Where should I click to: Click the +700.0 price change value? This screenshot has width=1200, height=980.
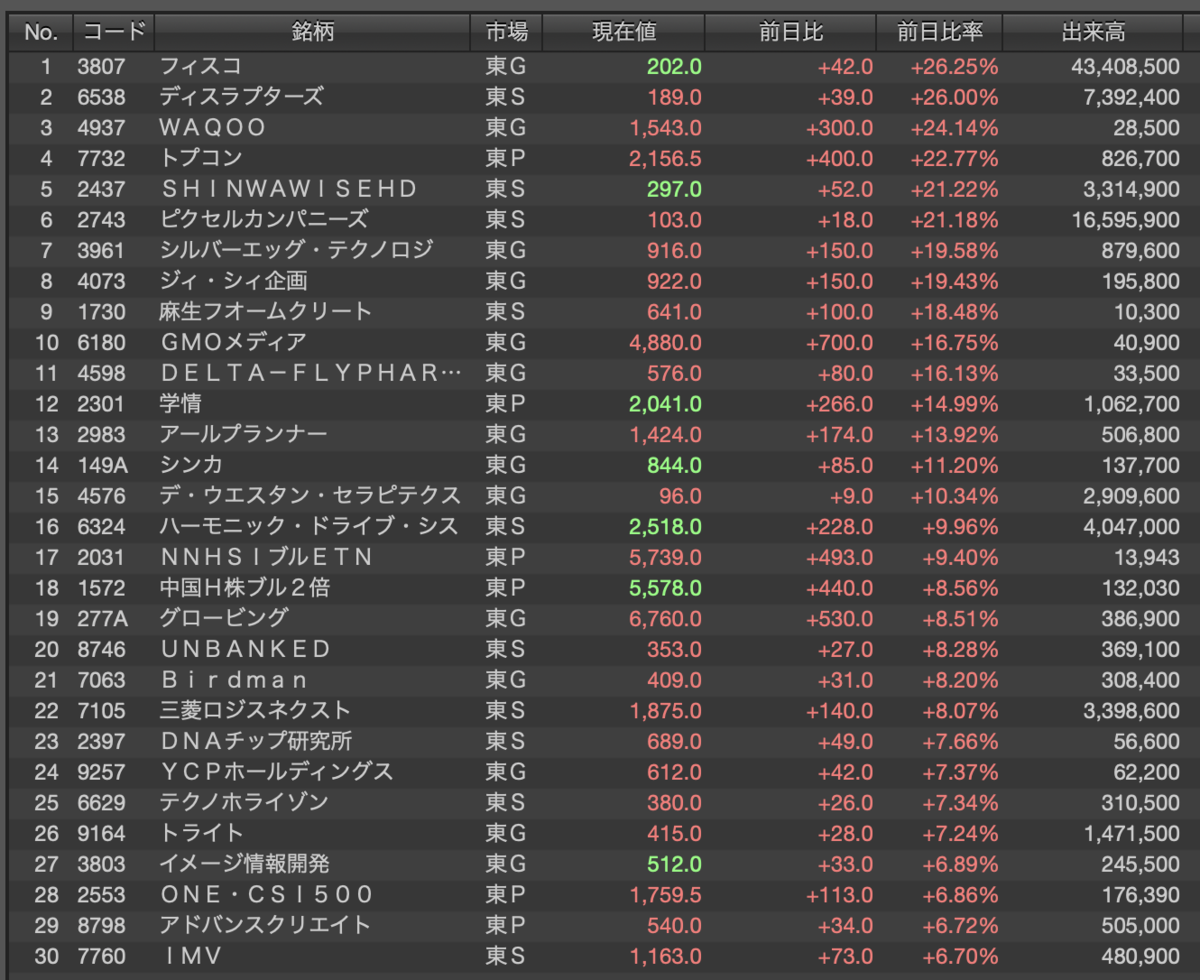point(840,342)
